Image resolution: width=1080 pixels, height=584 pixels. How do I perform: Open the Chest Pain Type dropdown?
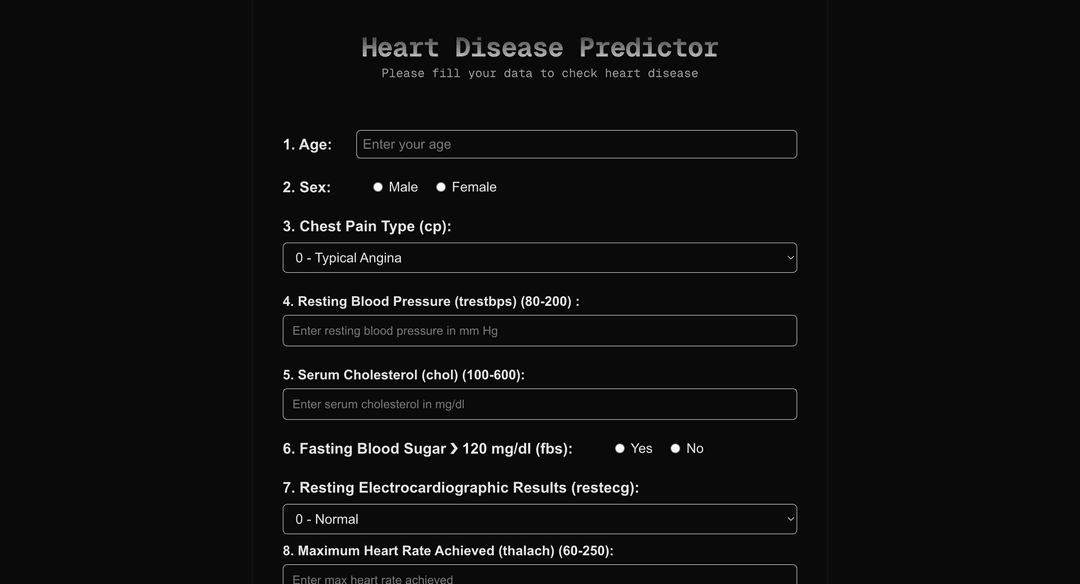coord(540,257)
